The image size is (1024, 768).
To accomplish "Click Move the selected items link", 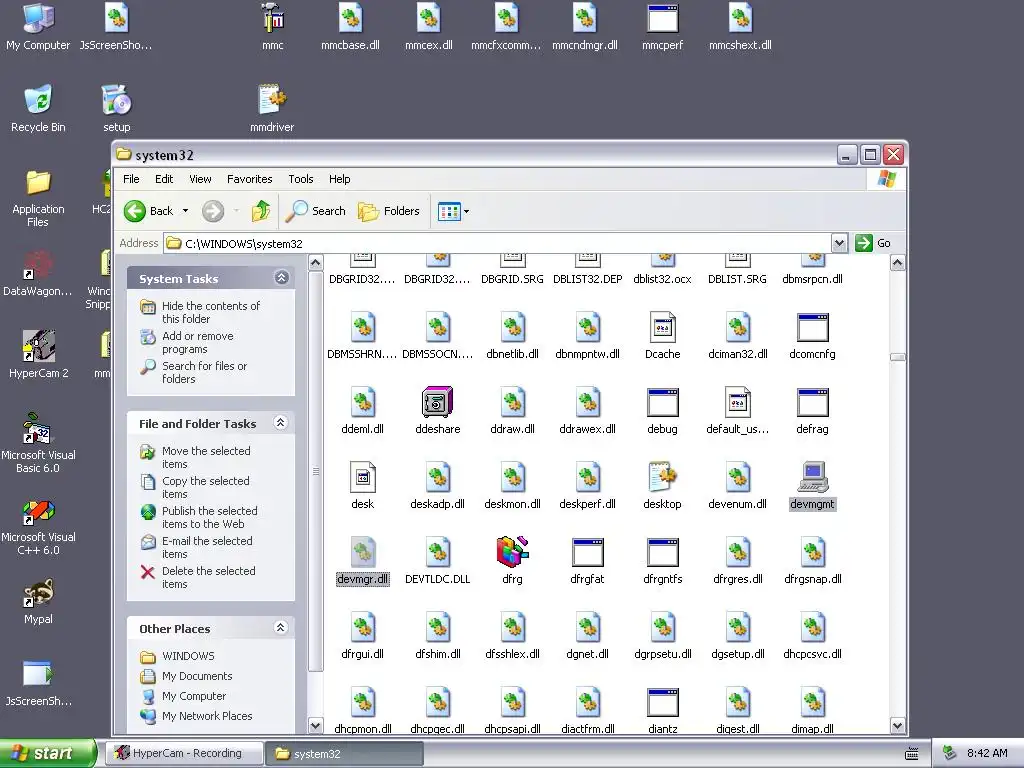I will click(206, 457).
